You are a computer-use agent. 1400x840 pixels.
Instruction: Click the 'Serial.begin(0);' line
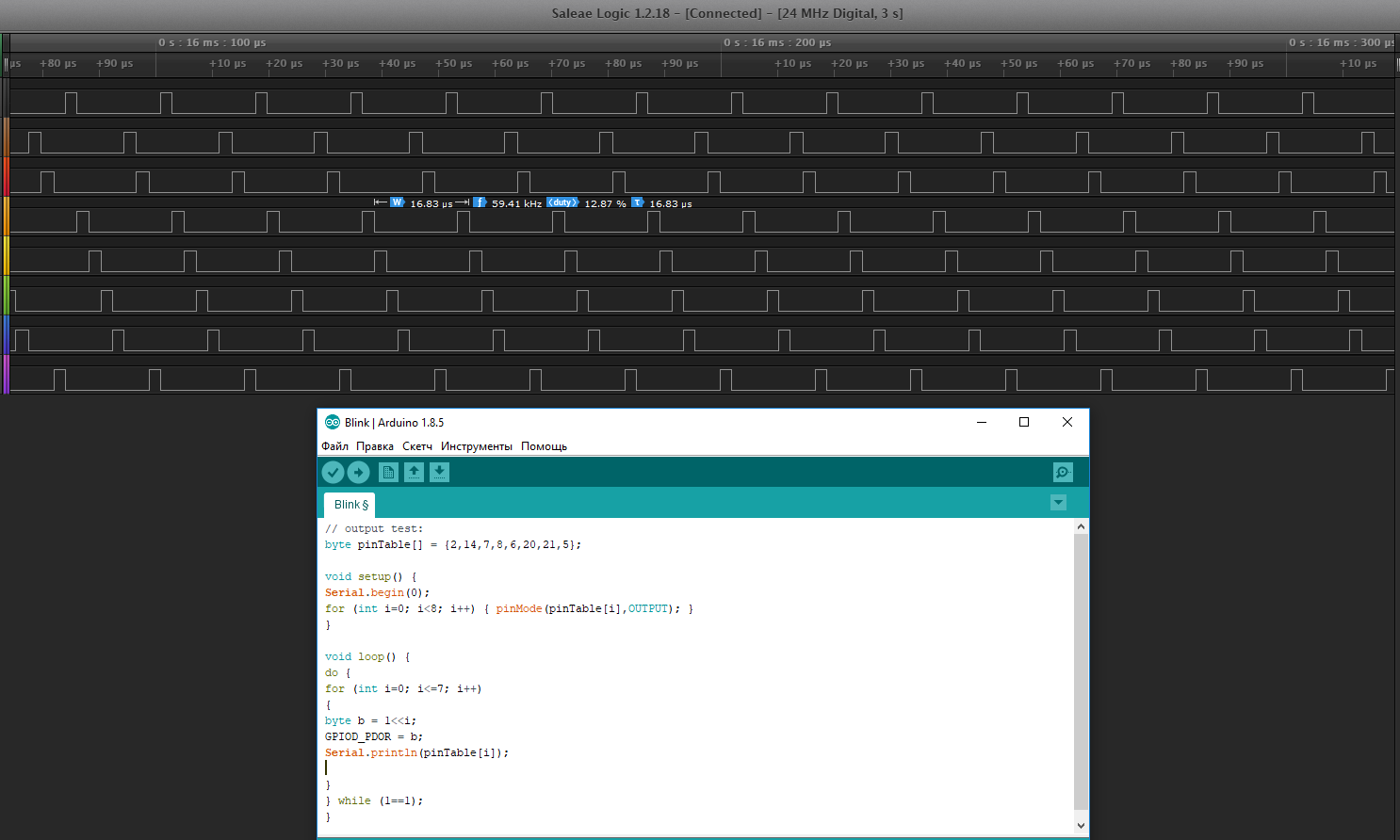tap(377, 592)
